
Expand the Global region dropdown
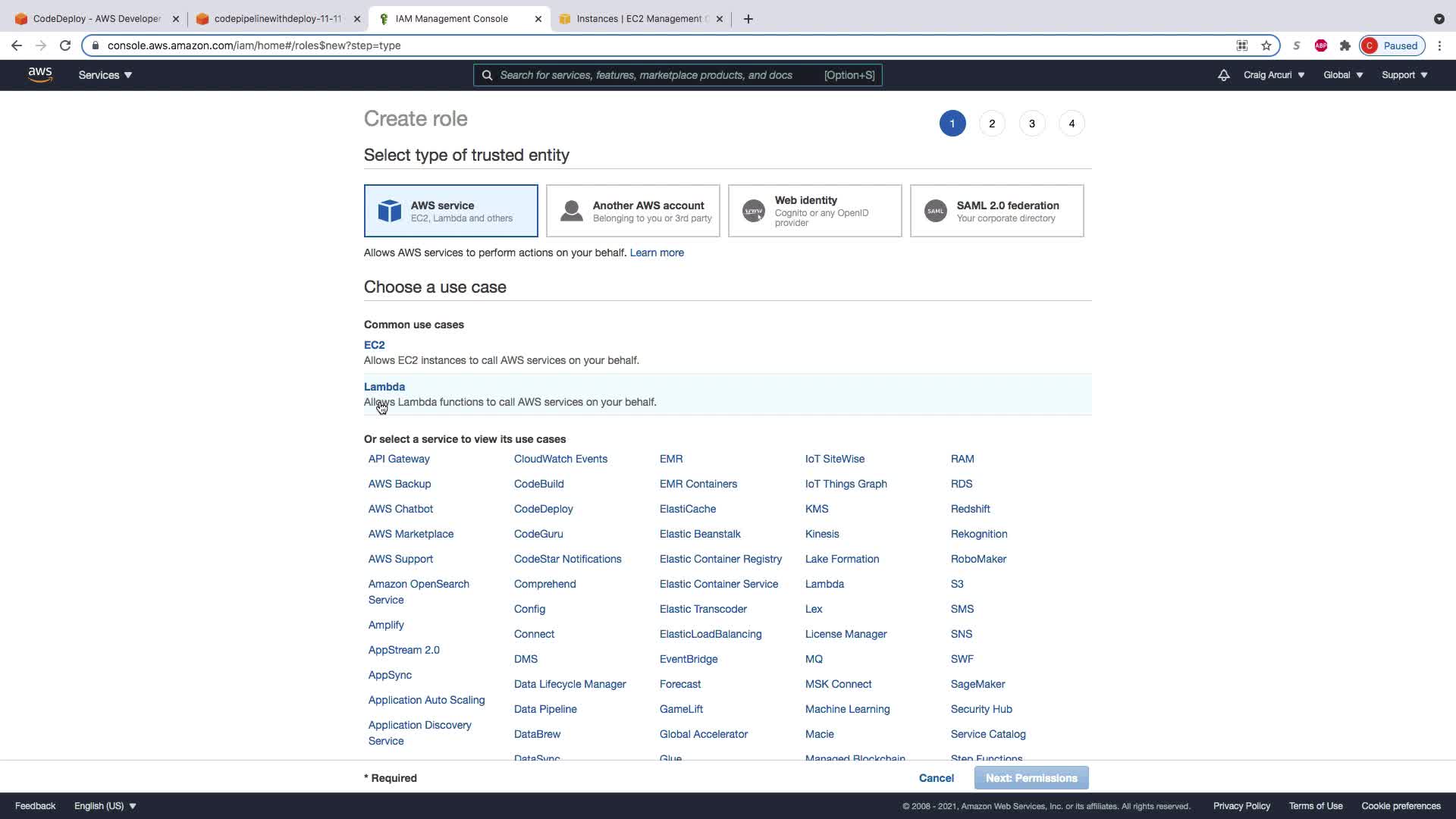[x=1343, y=75]
